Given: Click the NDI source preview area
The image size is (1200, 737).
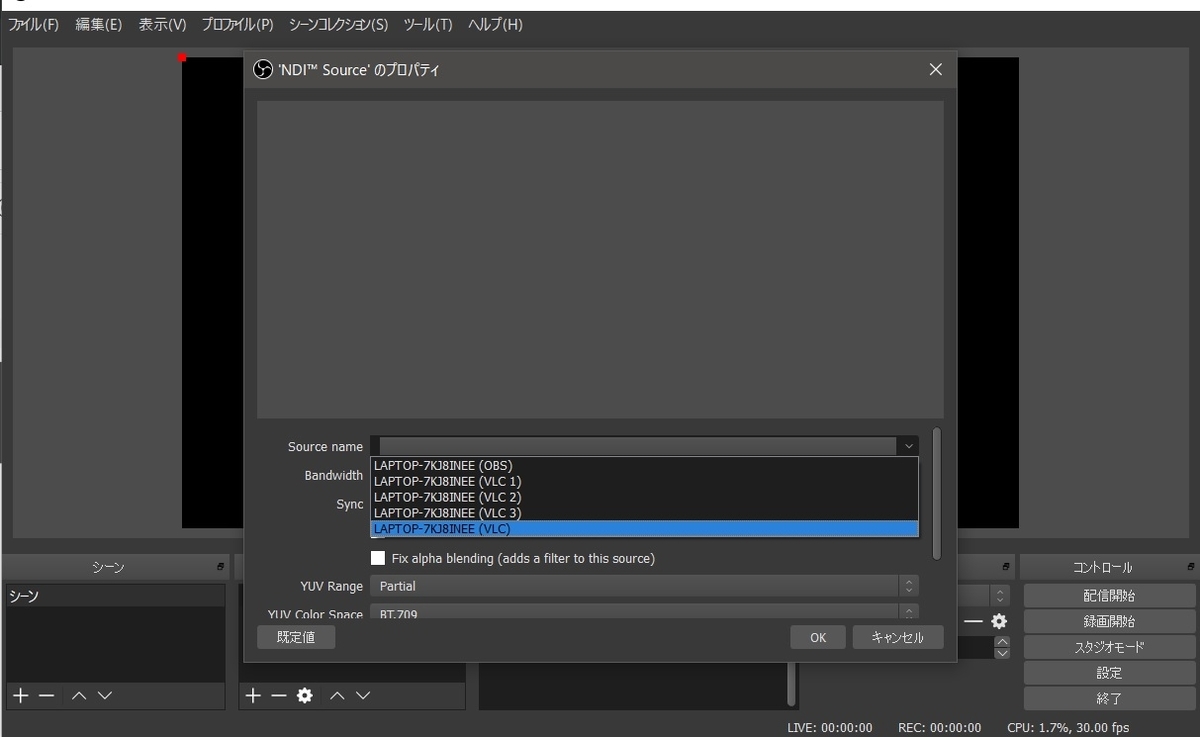Looking at the screenshot, I should (600, 259).
